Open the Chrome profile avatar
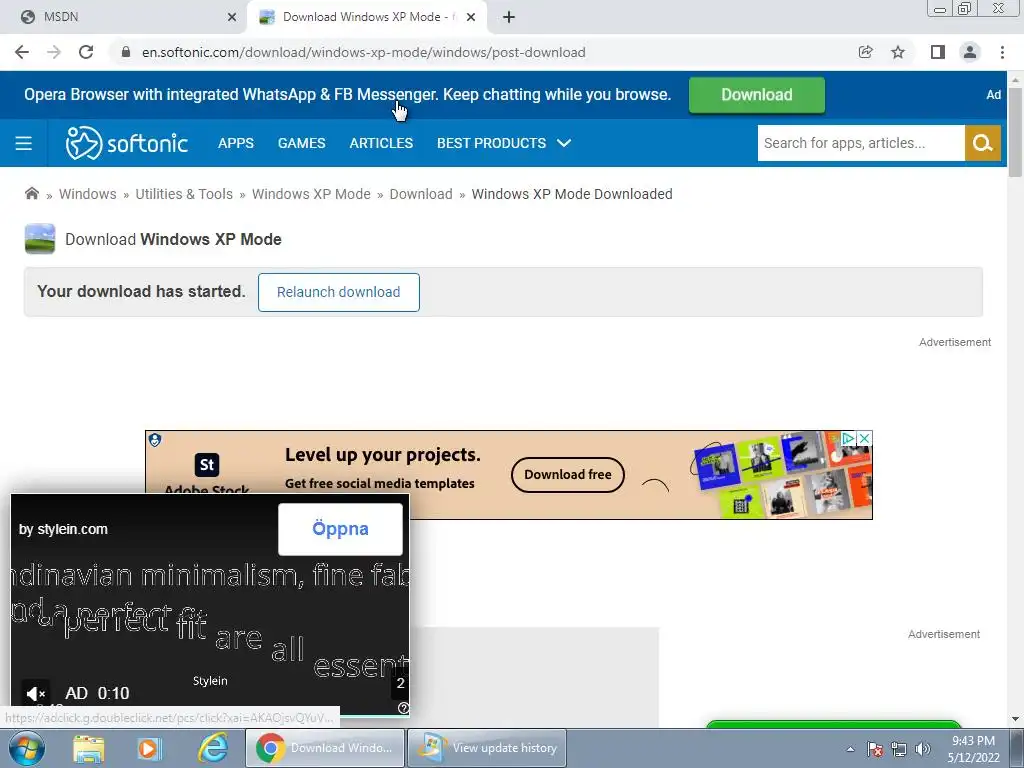This screenshot has height=768, width=1024. [970, 52]
